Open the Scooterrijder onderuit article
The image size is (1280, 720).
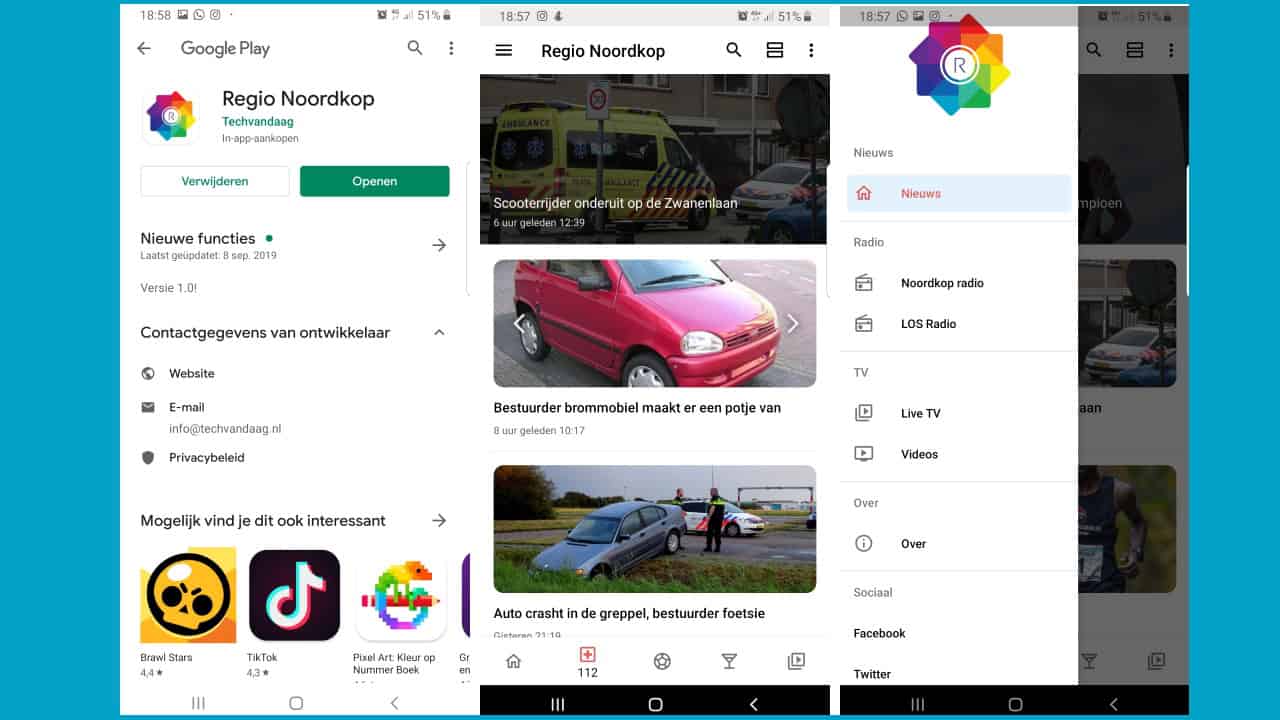tap(655, 159)
